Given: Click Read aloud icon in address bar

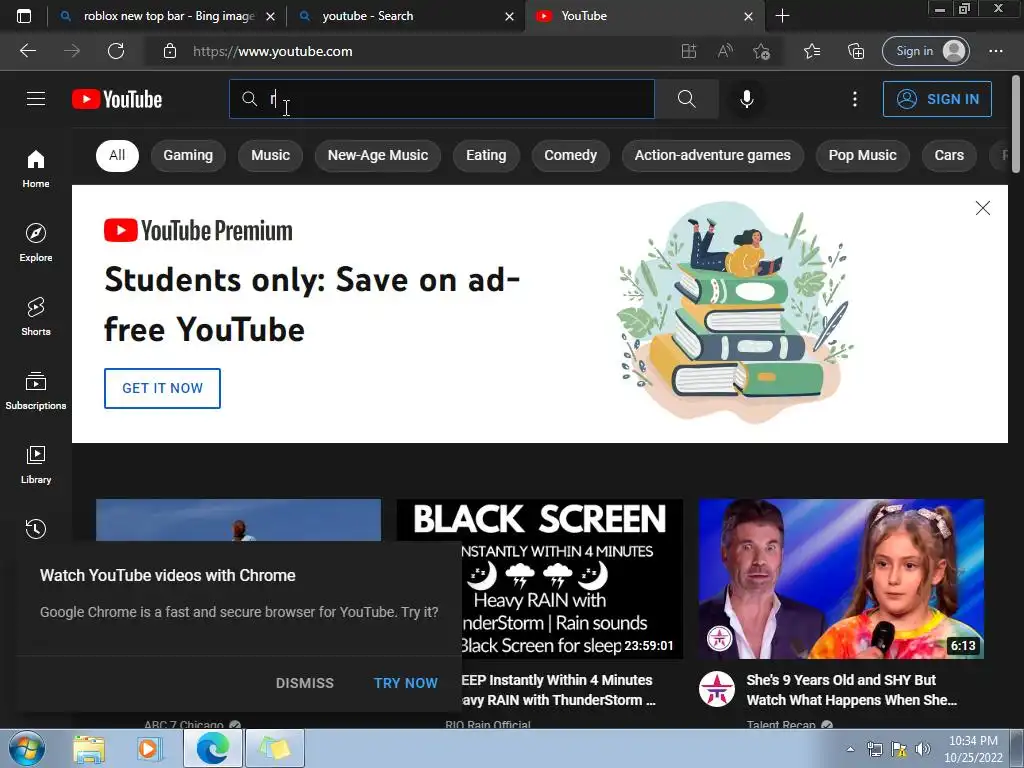Looking at the screenshot, I should pos(725,51).
